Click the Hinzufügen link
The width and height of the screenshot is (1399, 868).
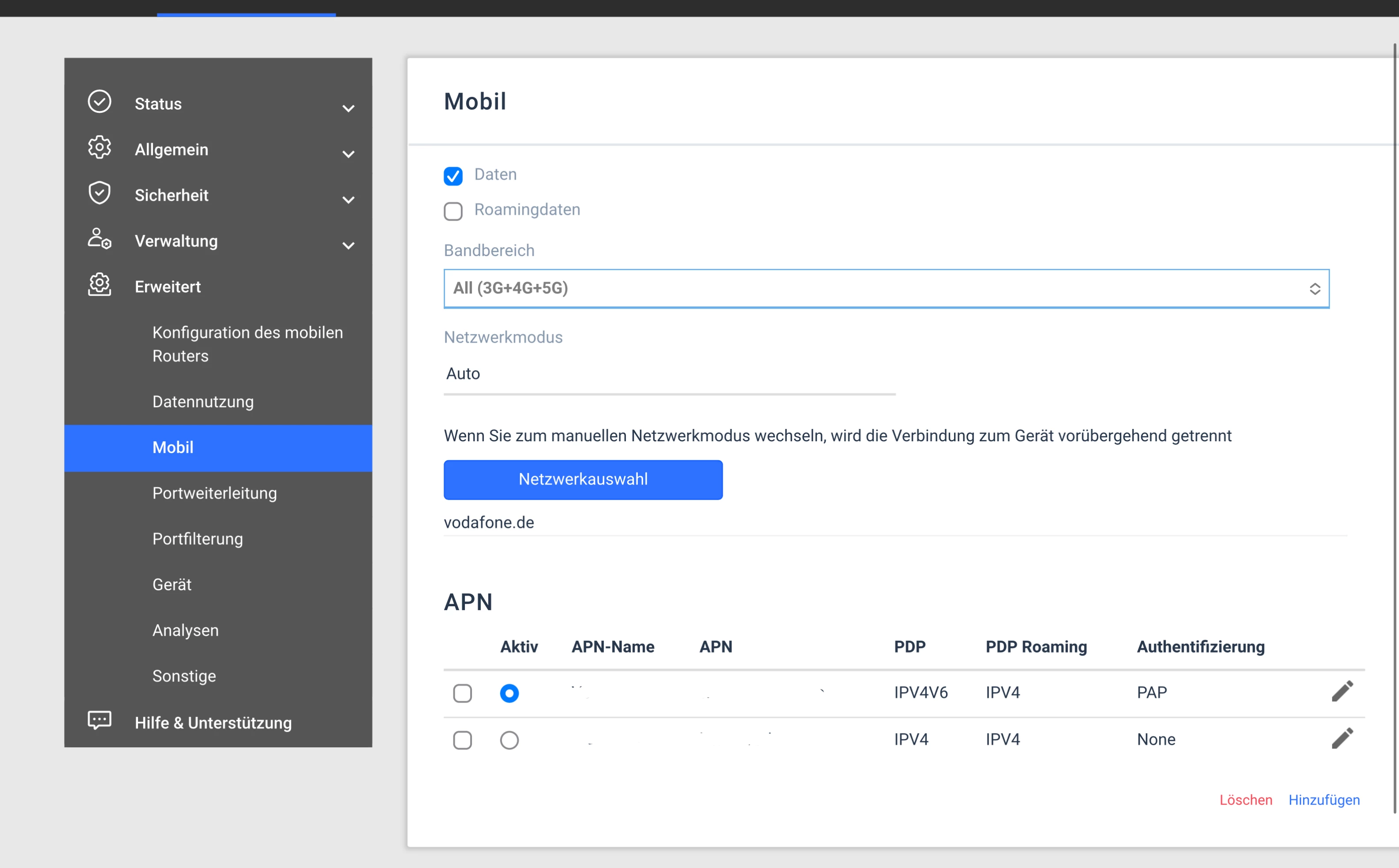(1323, 800)
